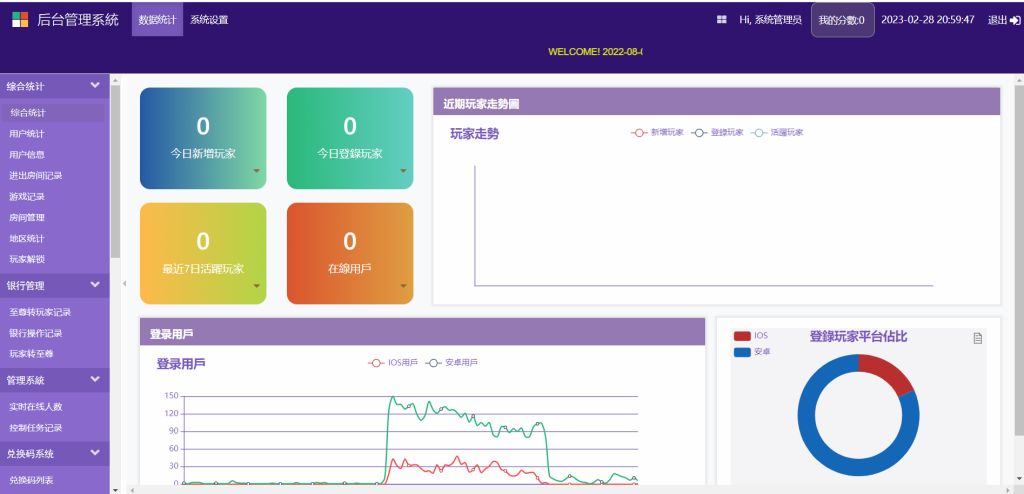Click the date-time 2023-02-28 20:59:47

[x=927, y=20]
